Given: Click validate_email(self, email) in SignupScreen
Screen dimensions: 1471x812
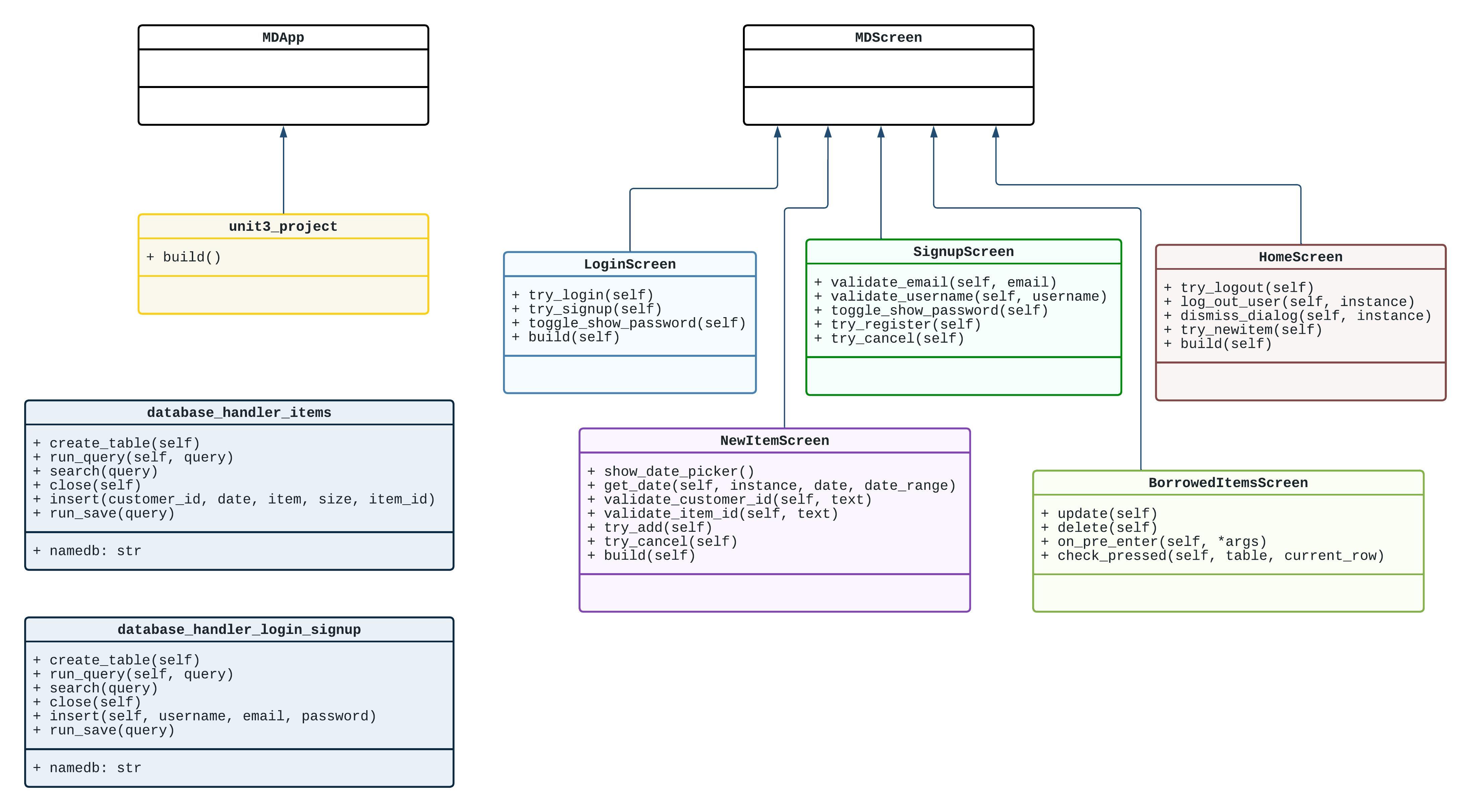Looking at the screenshot, I should [x=935, y=282].
